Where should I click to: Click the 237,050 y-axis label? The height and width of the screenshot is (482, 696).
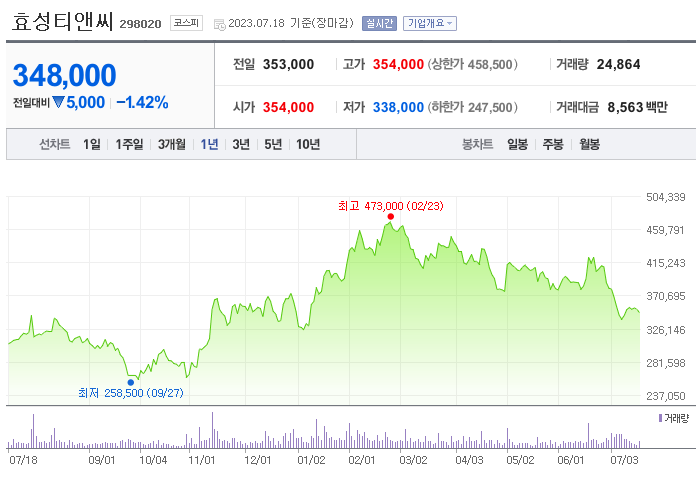666,396
